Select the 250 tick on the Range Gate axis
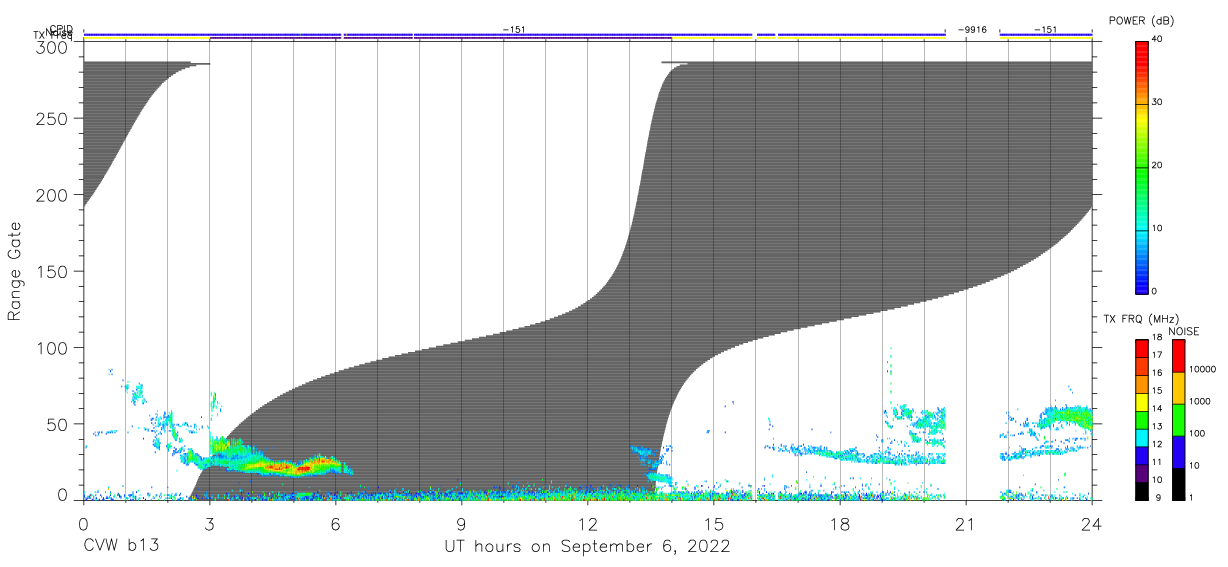 [54, 119]
